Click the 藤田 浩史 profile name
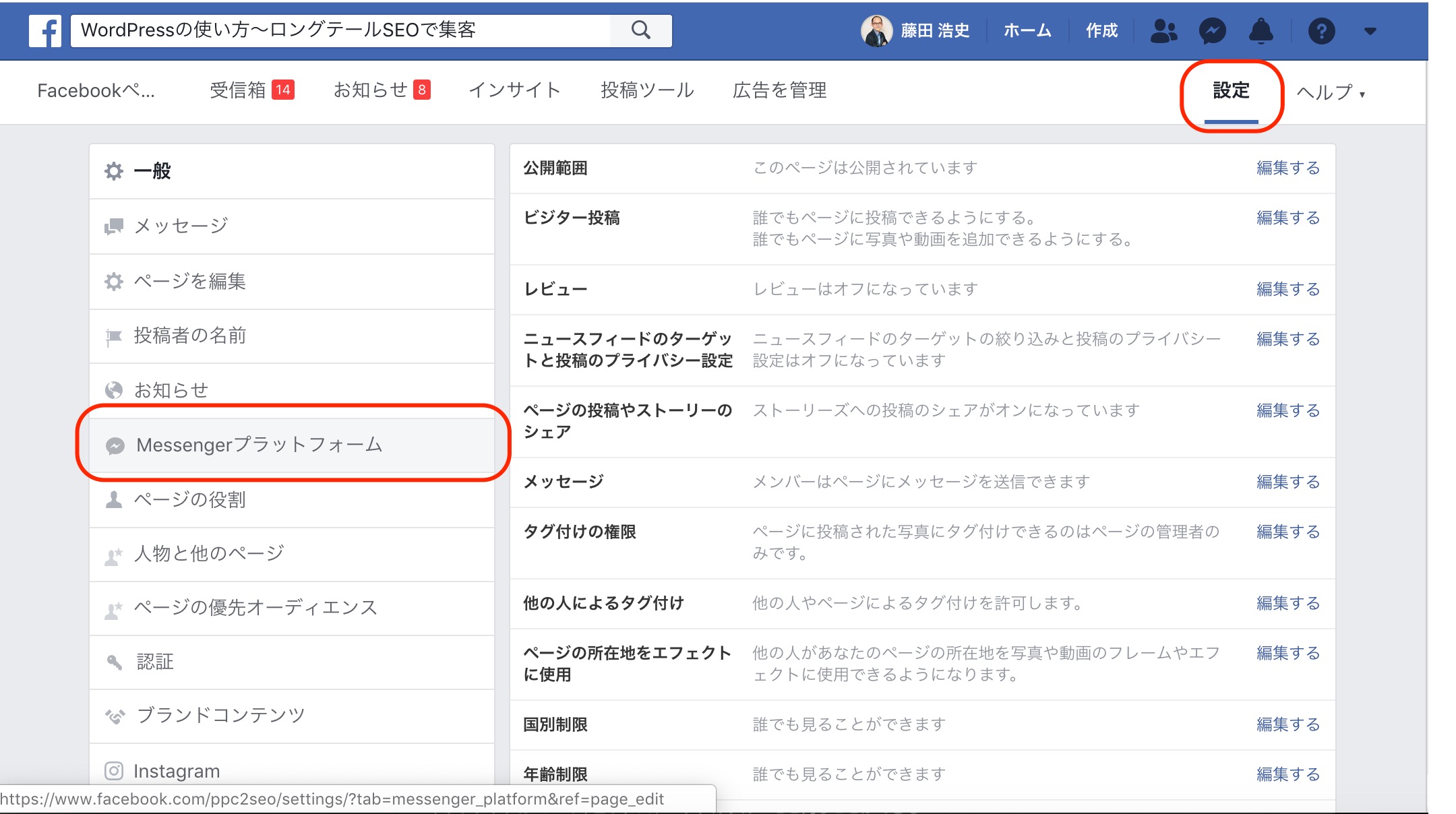The height and width of the screenshot is (814, 1456). coord(935,31)
